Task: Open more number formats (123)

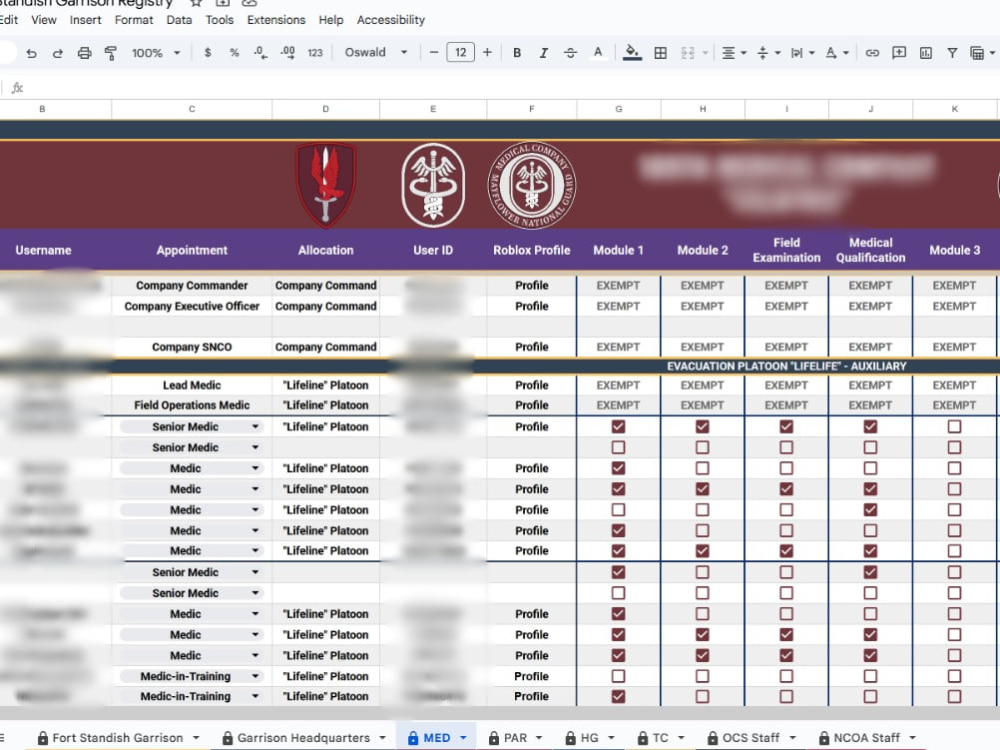Action: [315, 53]
